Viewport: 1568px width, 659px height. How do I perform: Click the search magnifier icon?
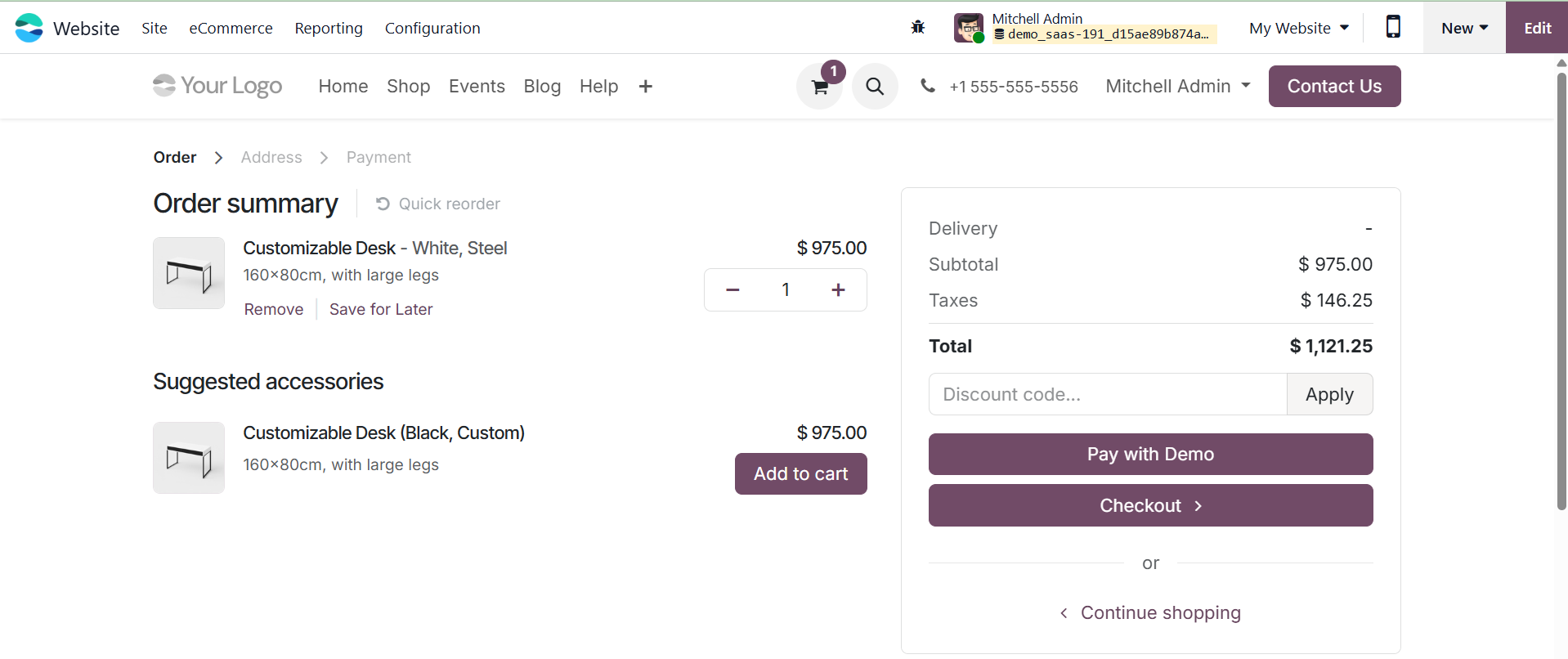point(875,87)
